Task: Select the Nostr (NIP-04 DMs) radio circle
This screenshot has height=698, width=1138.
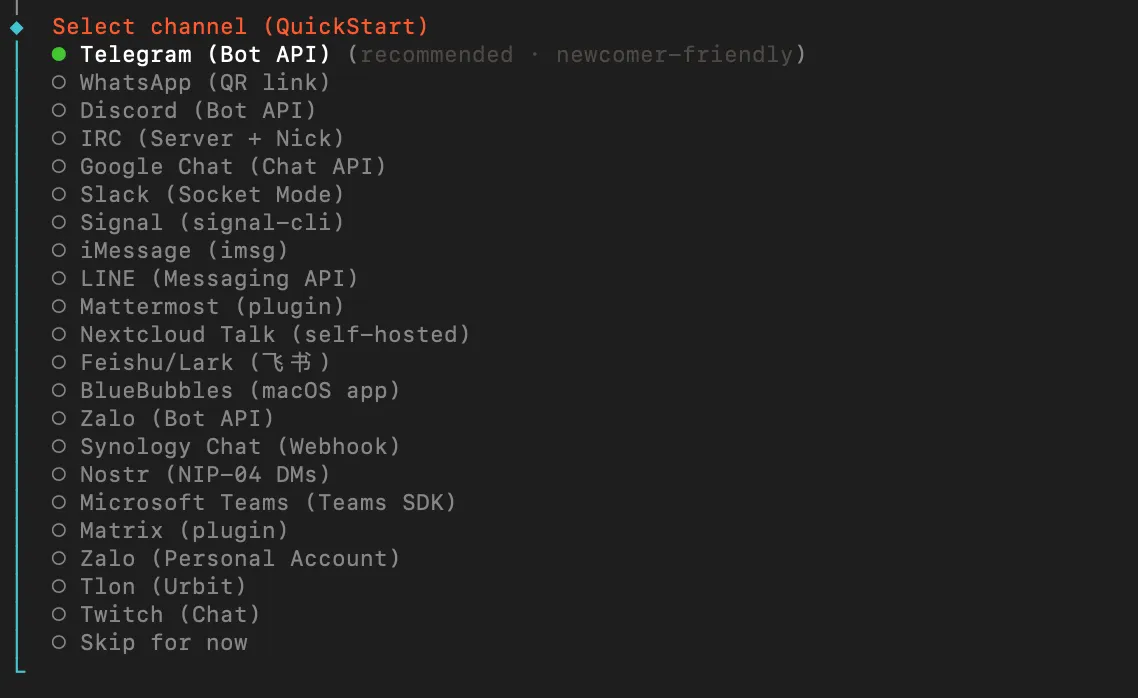Action: (x=59, y=474)
